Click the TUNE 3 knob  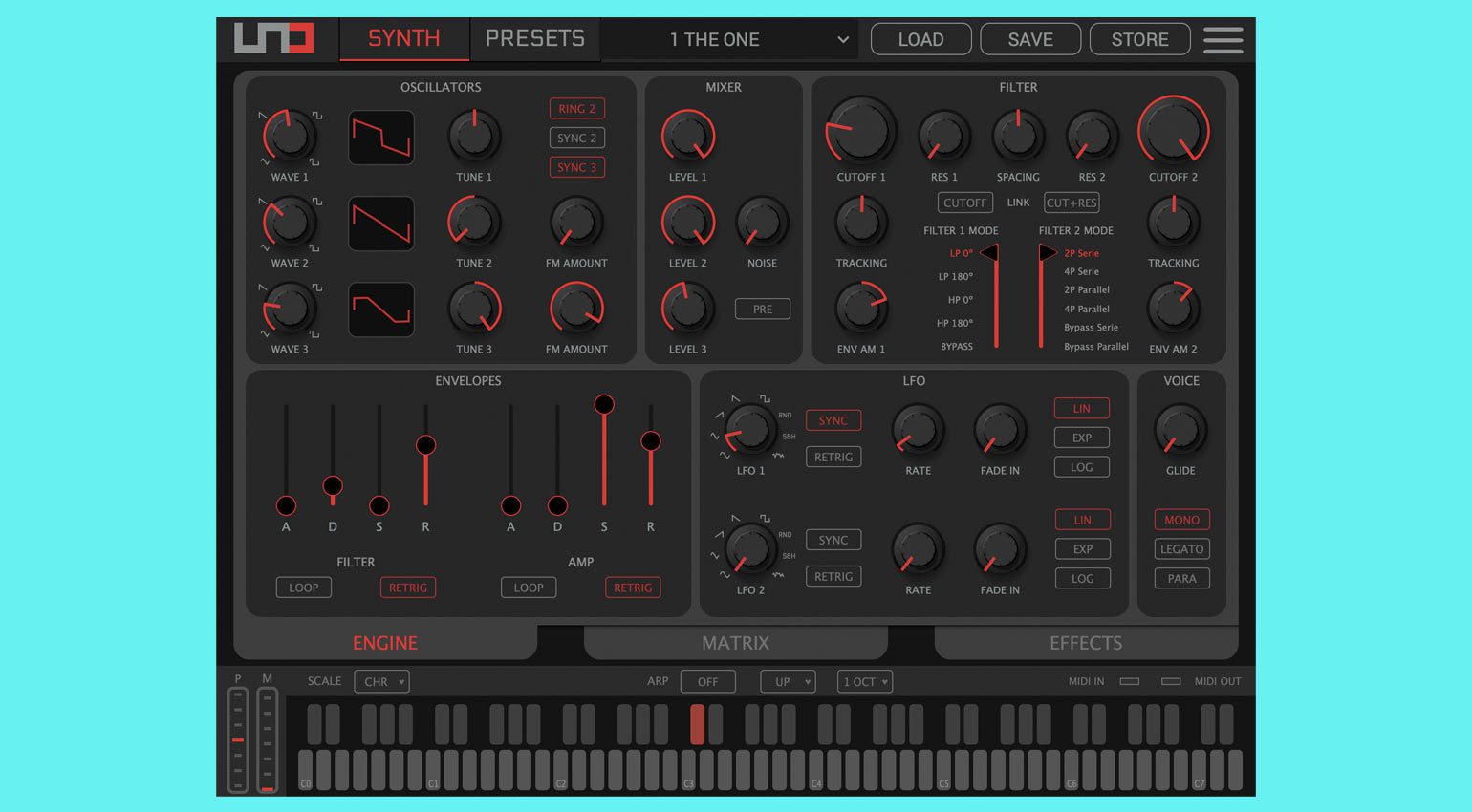pos(474,308)
